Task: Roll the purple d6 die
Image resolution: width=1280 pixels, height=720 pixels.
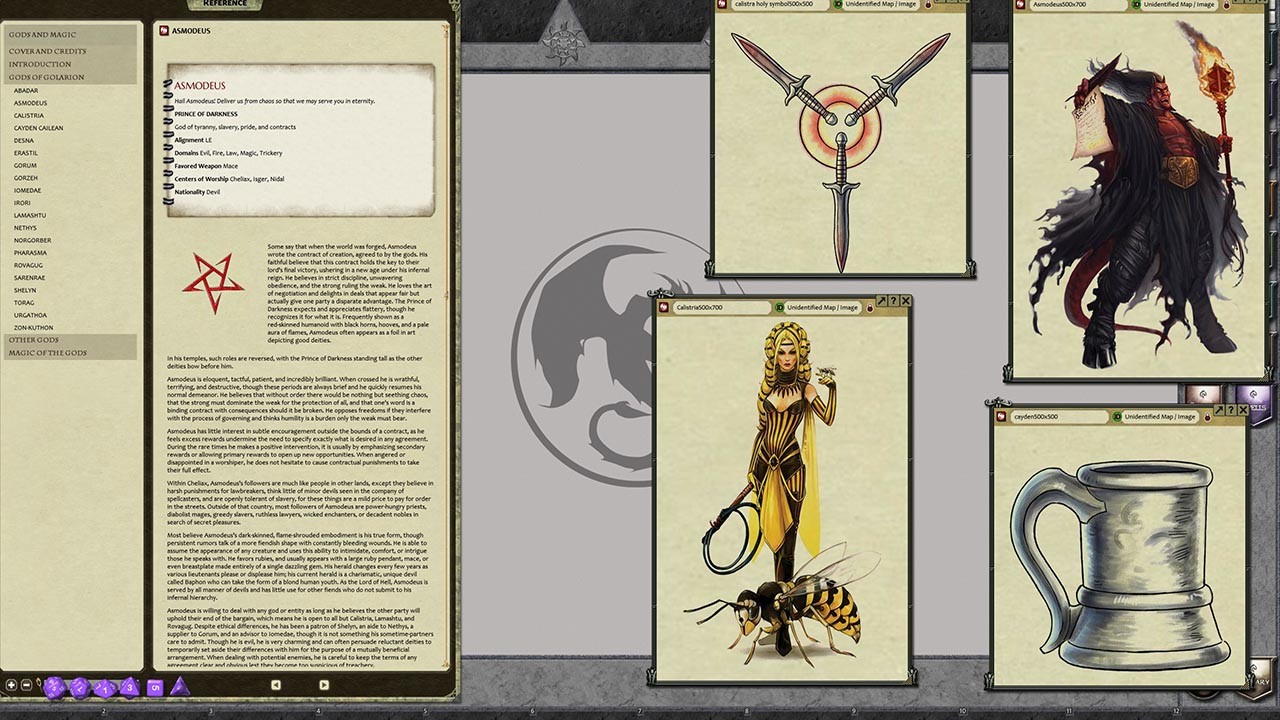Action: pos(155,688)
